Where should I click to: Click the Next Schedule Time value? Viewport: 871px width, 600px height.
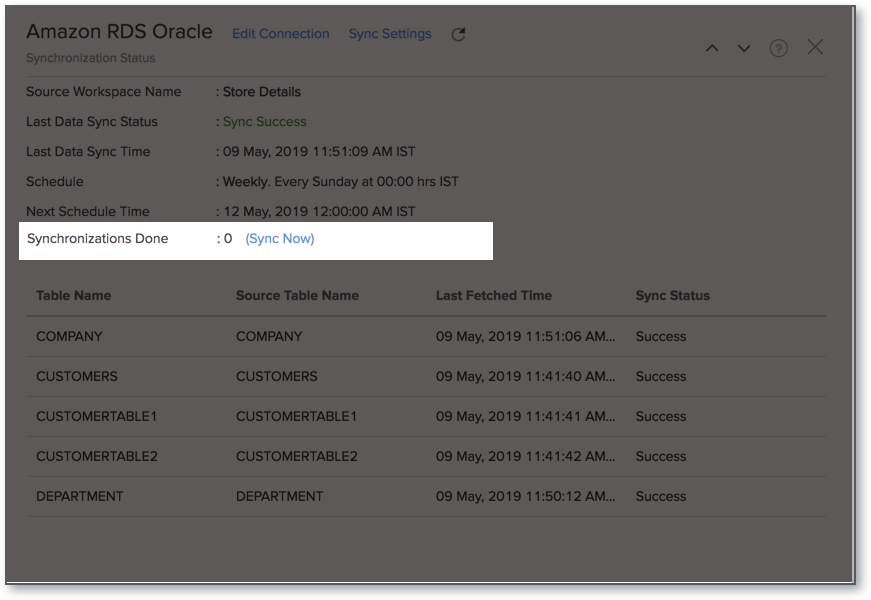coord(319,212)
